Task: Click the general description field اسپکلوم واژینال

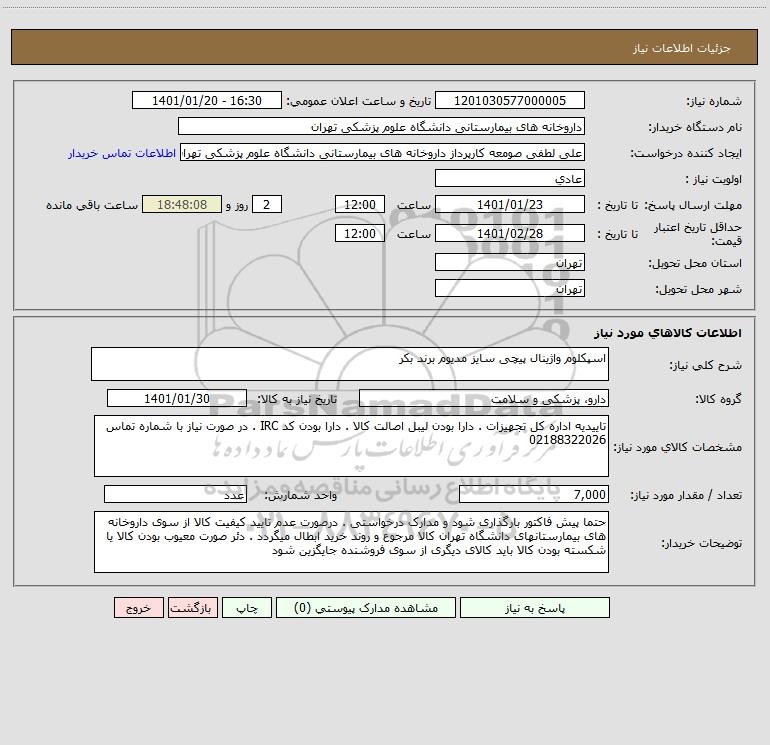Action: pyautogui.click(x=350, y=364)
